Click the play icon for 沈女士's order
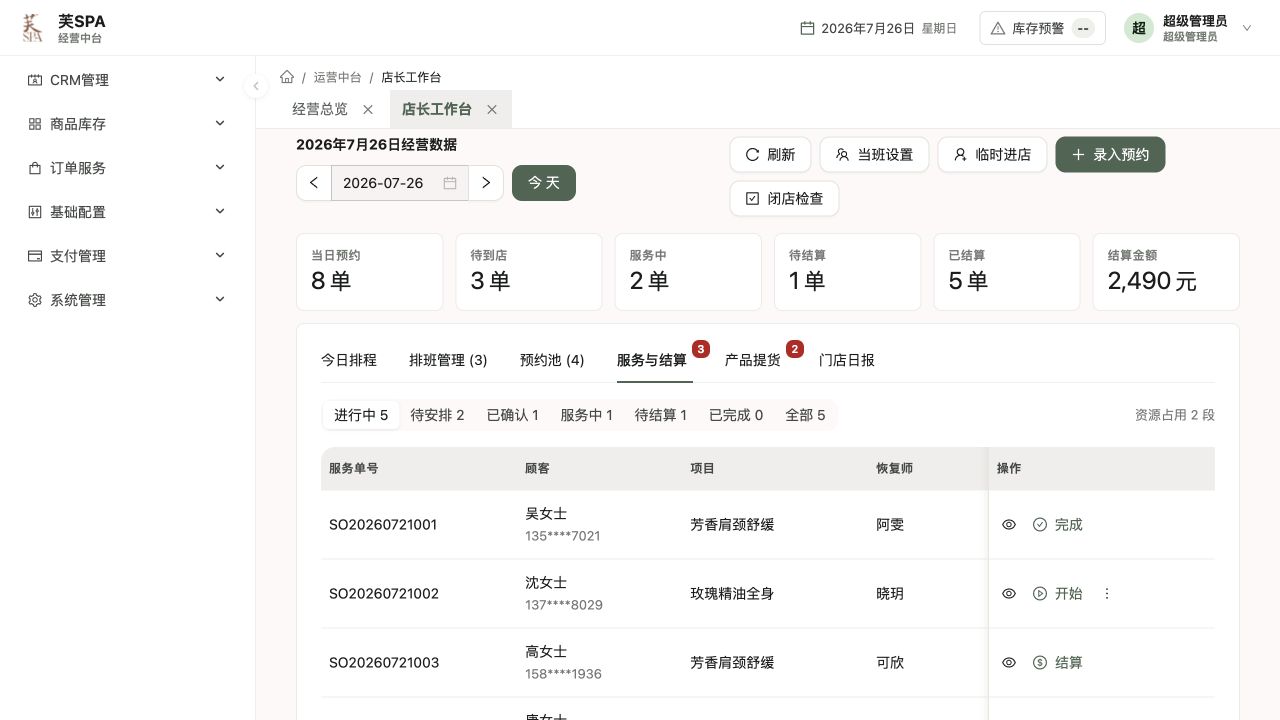The width and height of the screenshot is (1280, 720). 1040,593
